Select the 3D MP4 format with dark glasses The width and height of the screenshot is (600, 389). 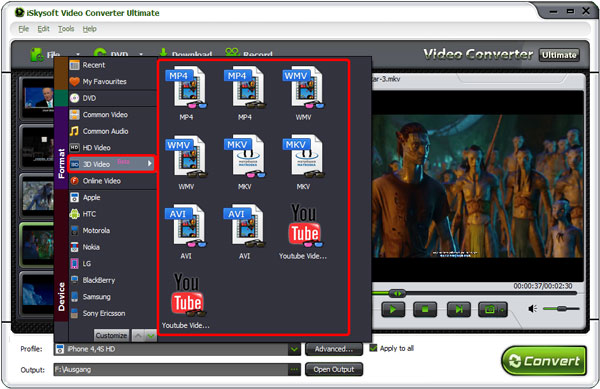coord(245,93)
